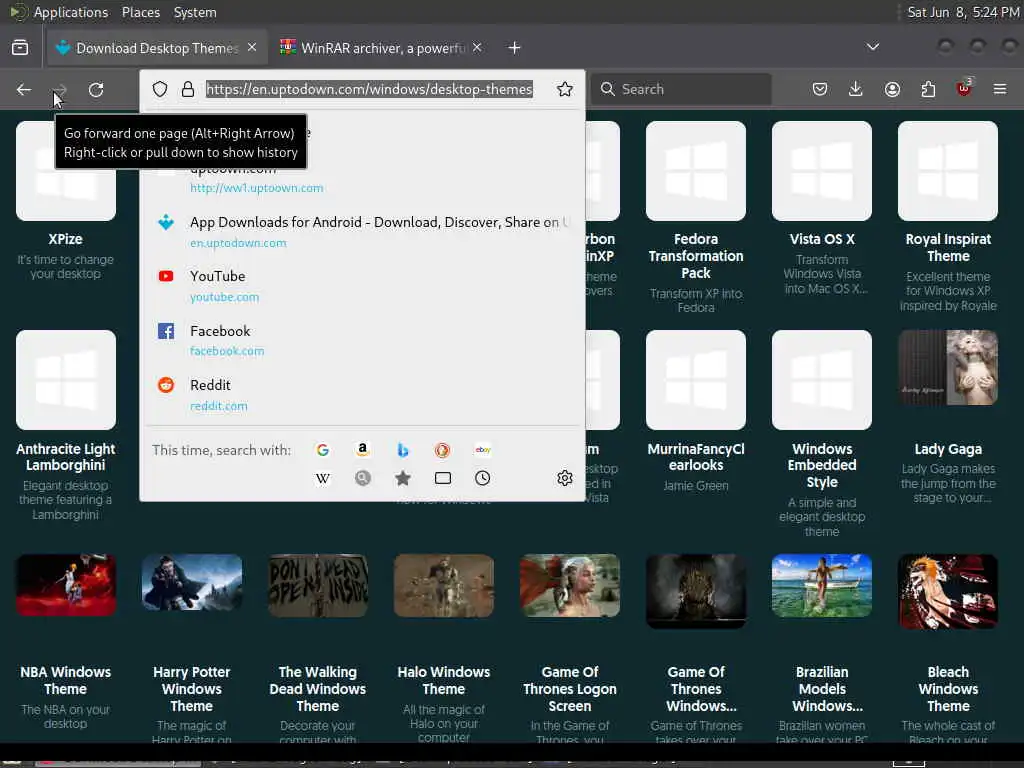Reload the current page
This screenshot has height=768, width=1024.
pos(96,89)
